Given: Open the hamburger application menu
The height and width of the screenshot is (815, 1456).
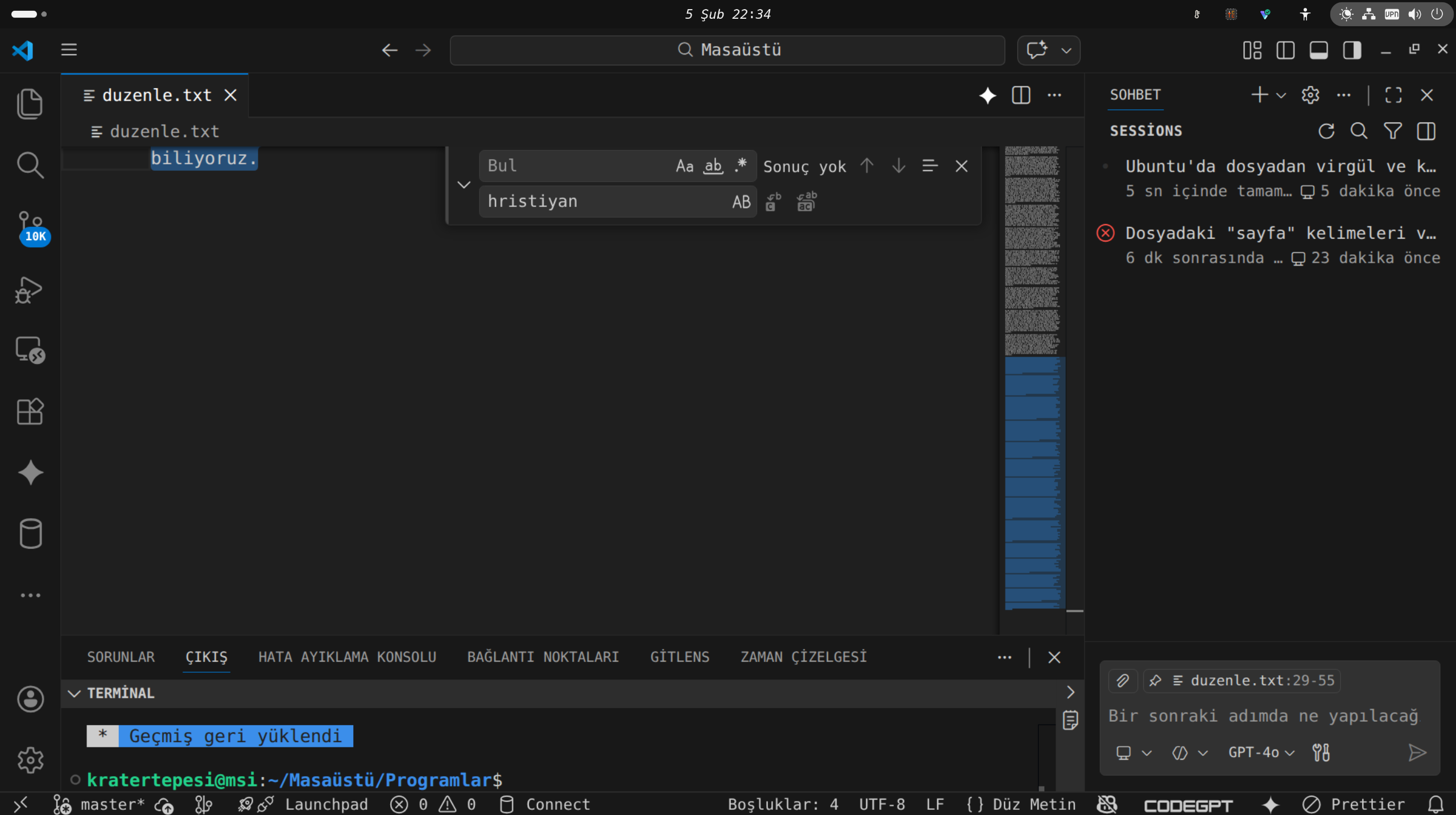Looking at the screenshot, I should tap(69, 50).
